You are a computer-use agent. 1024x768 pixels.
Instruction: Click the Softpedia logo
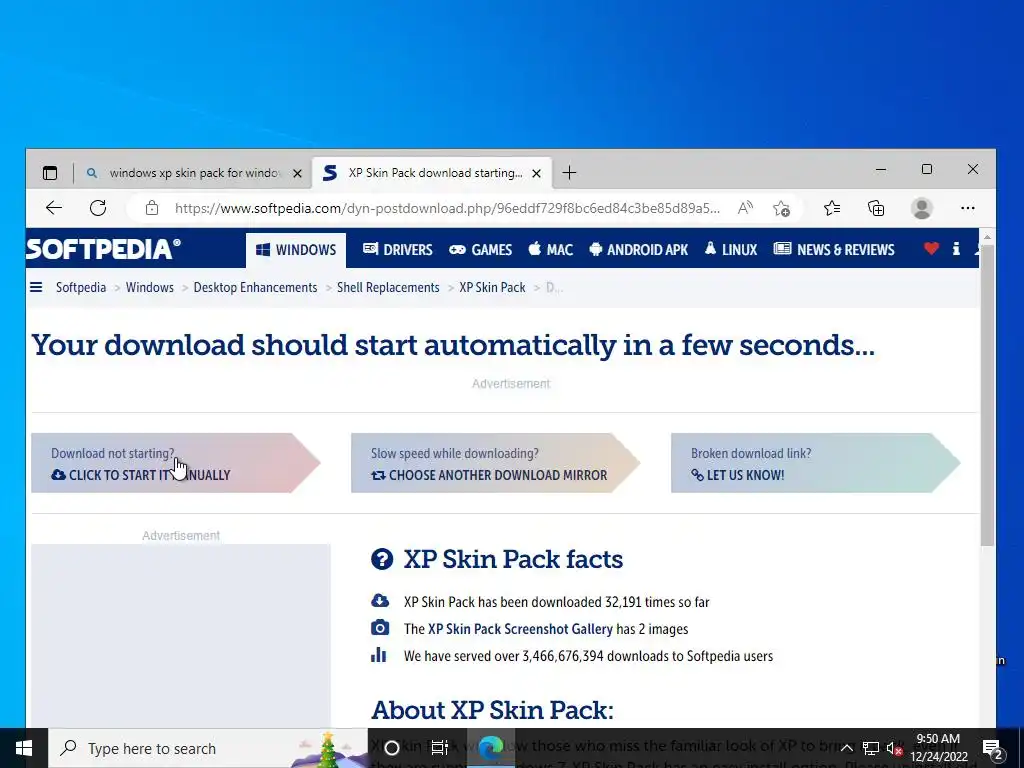(x=103, y=249)
